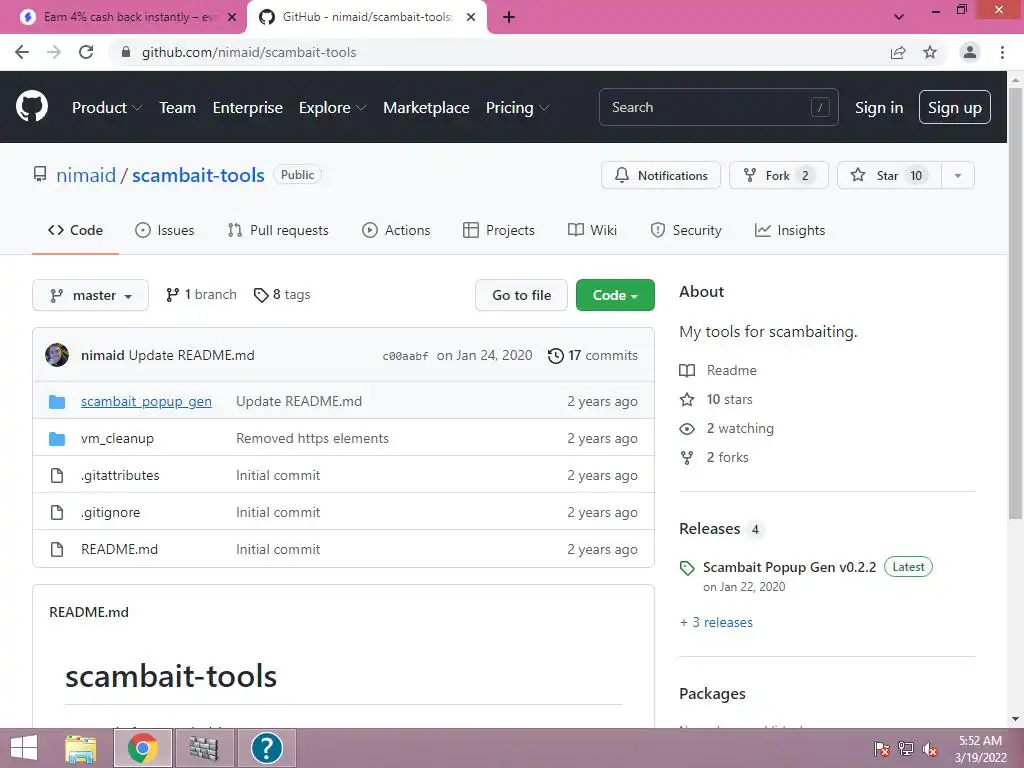Open Marketplace link
This screenshot has width=1024, height=768.
(426, 108)
